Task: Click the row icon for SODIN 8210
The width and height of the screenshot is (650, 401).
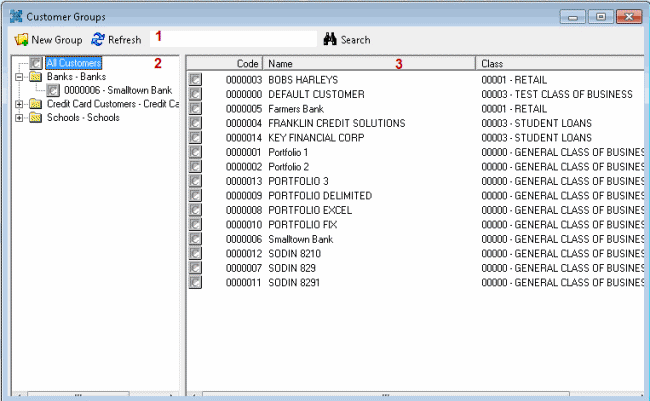Action: click(x=195, y=253)
